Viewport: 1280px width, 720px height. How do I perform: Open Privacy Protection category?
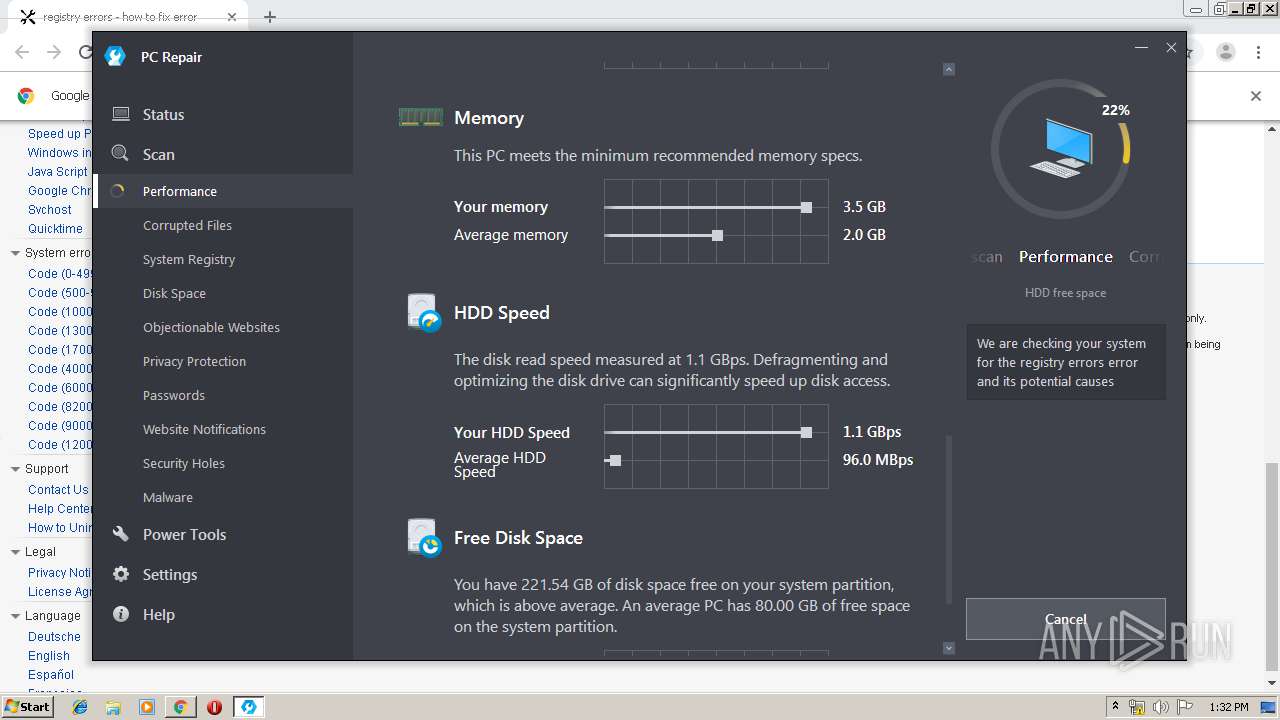[x=194, y=361]
